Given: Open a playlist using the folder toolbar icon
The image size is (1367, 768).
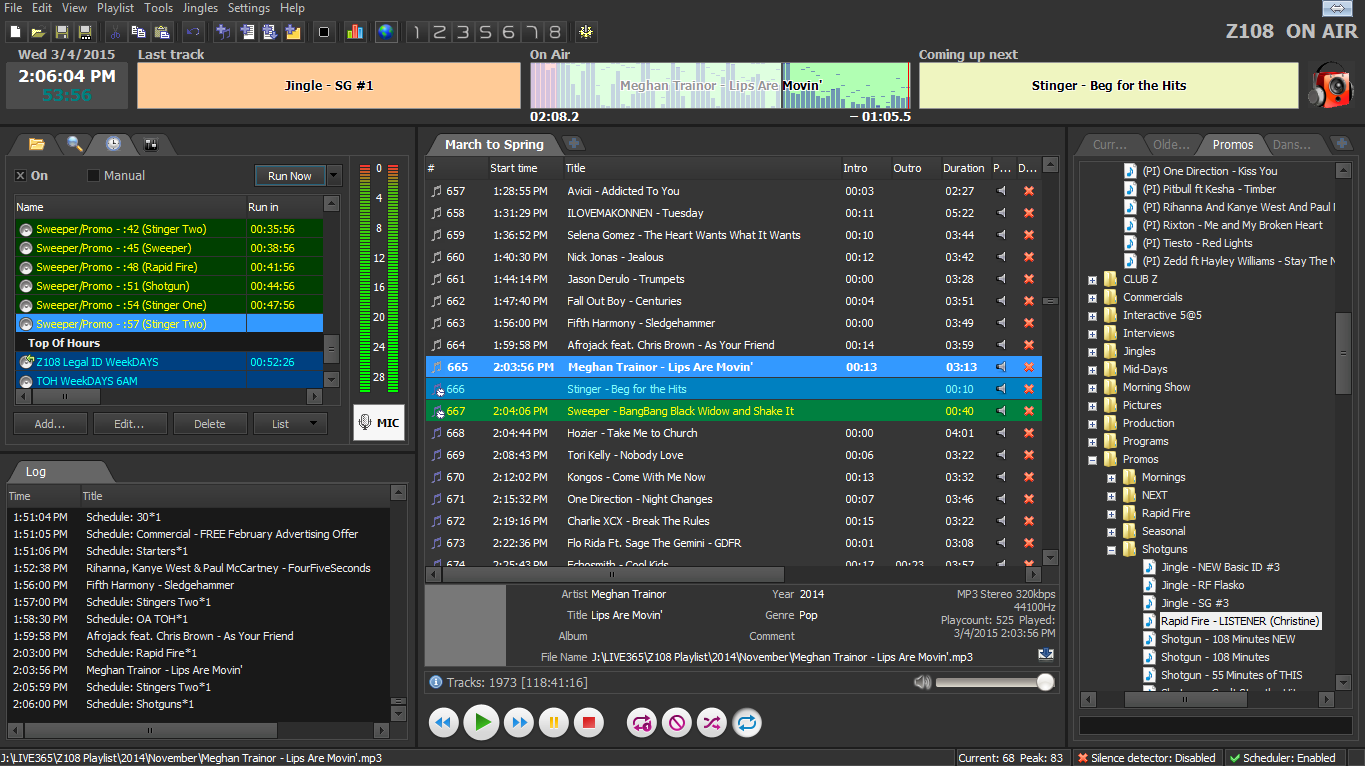Looking at the screenshot, I should tap(38, 33).
